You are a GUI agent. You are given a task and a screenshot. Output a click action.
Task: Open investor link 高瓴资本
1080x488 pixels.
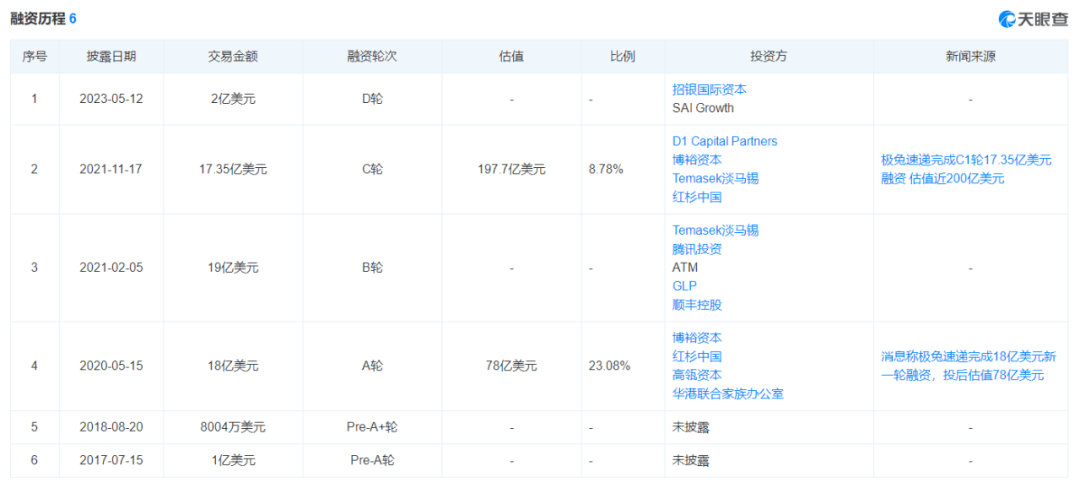[x=697, y=375]
